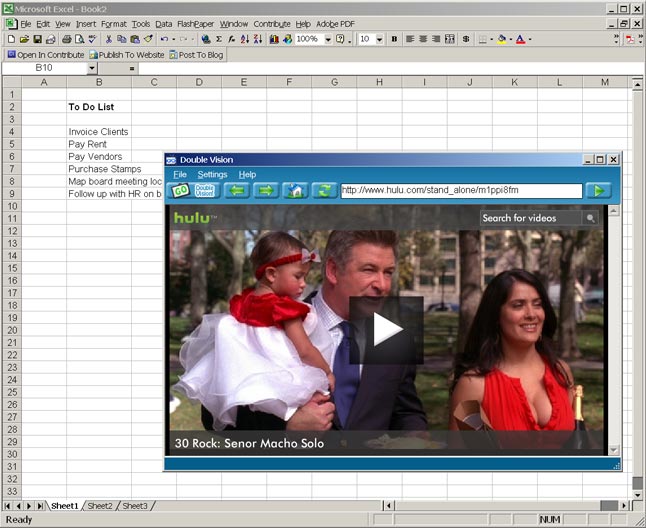The width and height of the screenshot is (646, 528).
Task: Click the yellow Fill Color paint bucket
Action: (502, 39)
